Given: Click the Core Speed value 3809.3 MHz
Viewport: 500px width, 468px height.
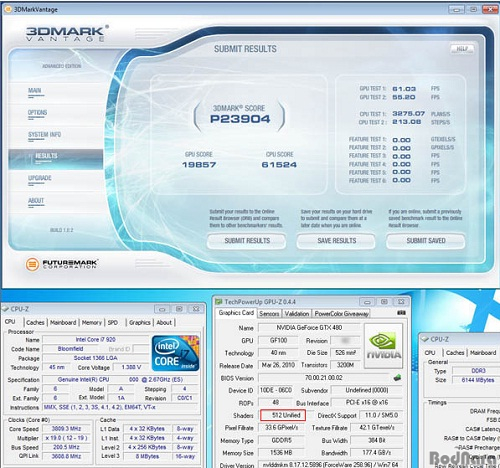Looking at the screenshot, I should pyautogui.click(x=66, y=429).
